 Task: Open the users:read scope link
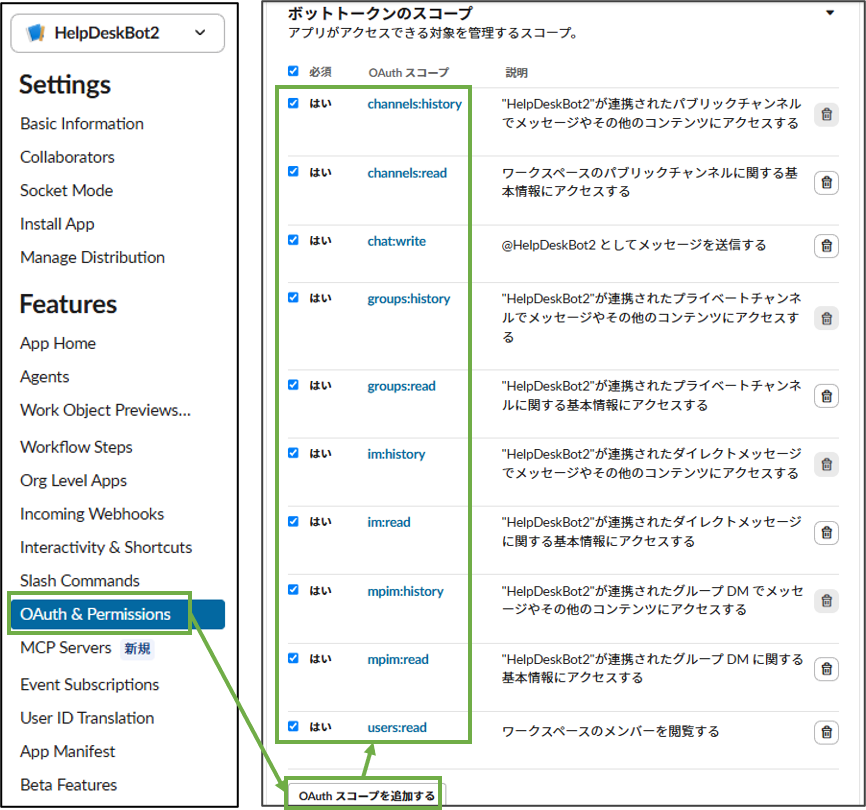click(397, 728)
